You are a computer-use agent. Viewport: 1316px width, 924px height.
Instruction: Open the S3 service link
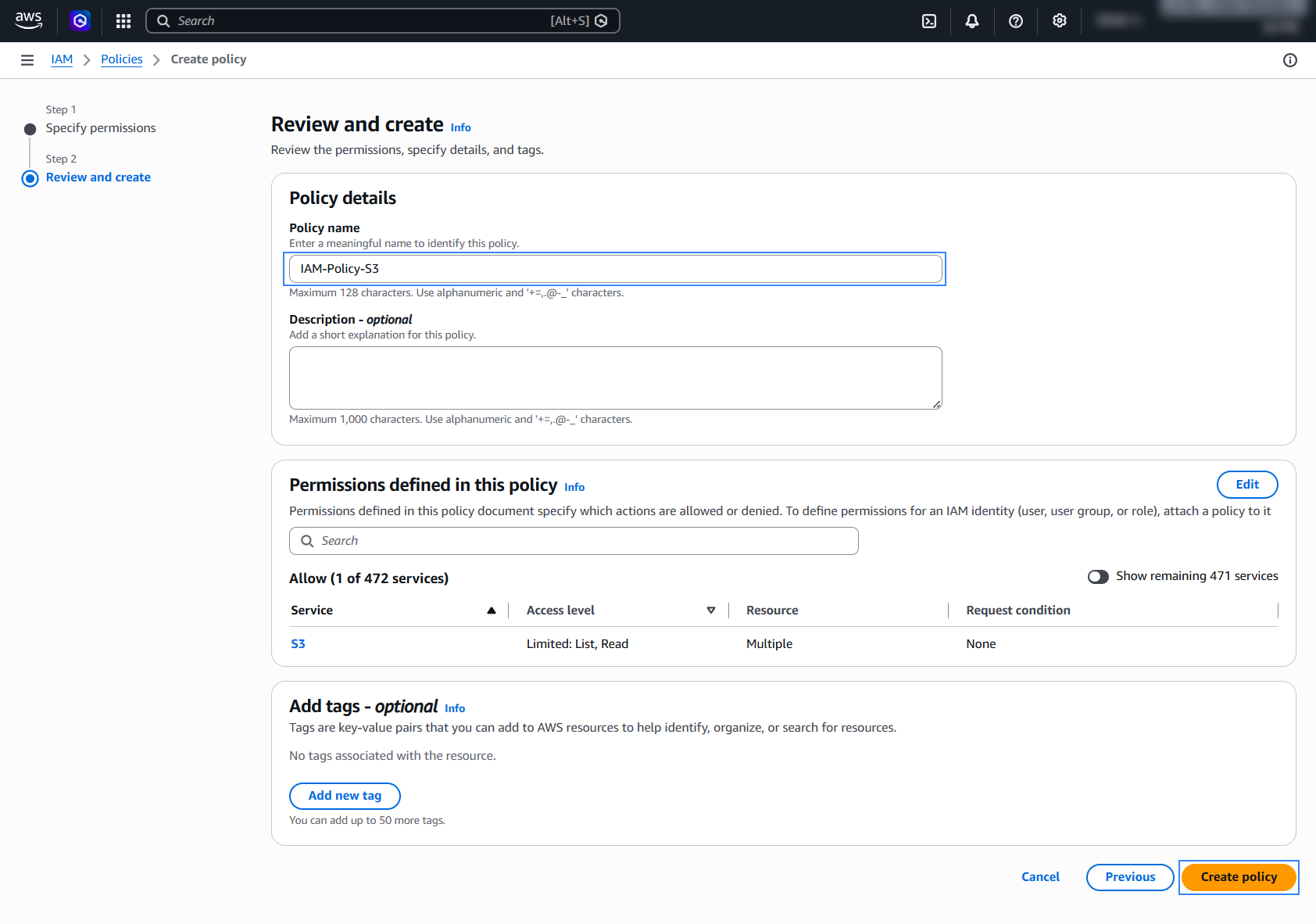tap(298, 644)
